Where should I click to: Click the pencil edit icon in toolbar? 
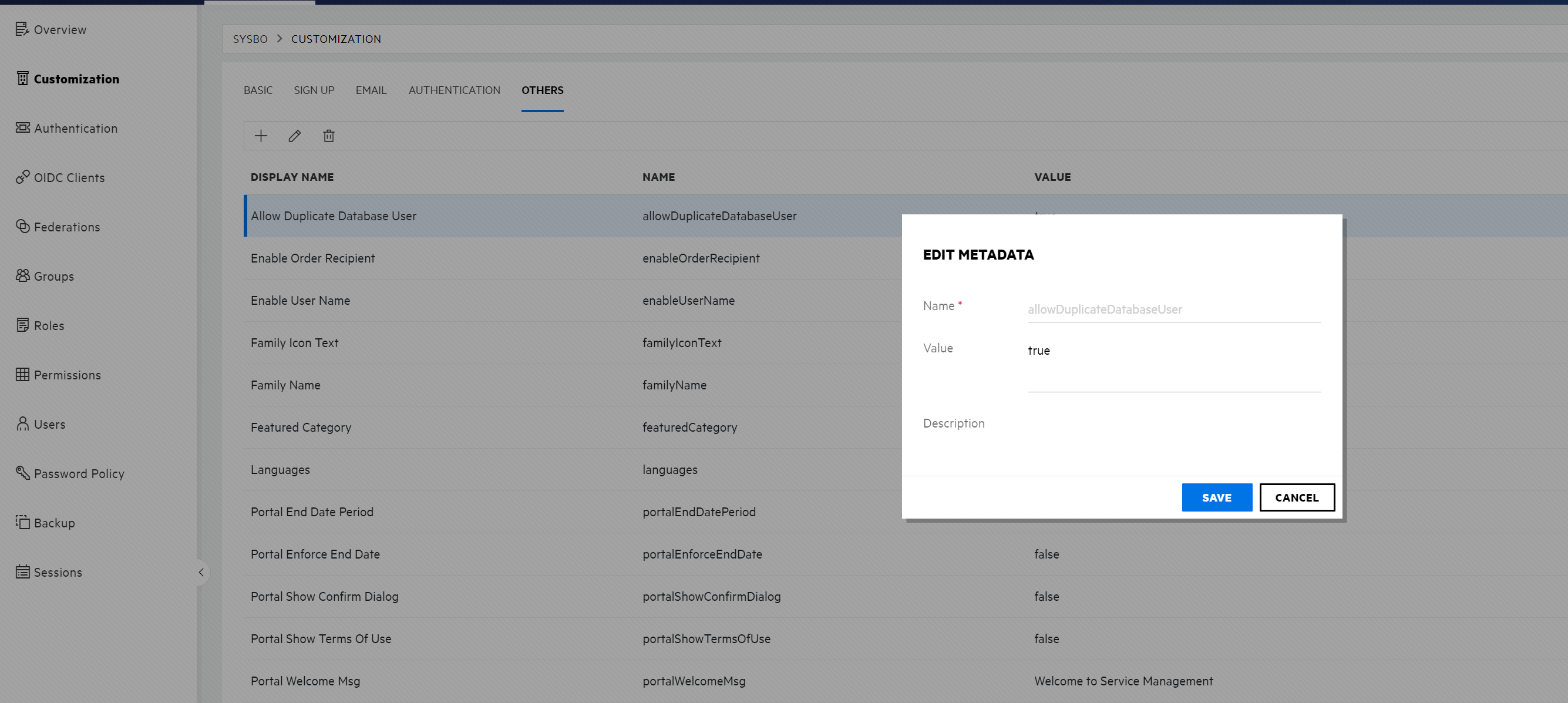click(x=295, y=136)
